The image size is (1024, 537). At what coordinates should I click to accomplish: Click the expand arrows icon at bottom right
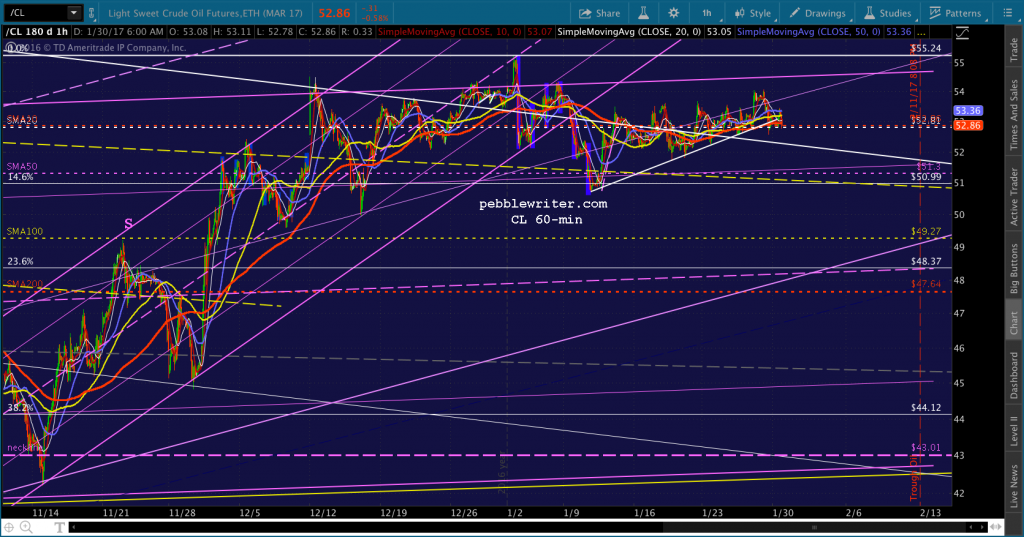pos(997,527)
